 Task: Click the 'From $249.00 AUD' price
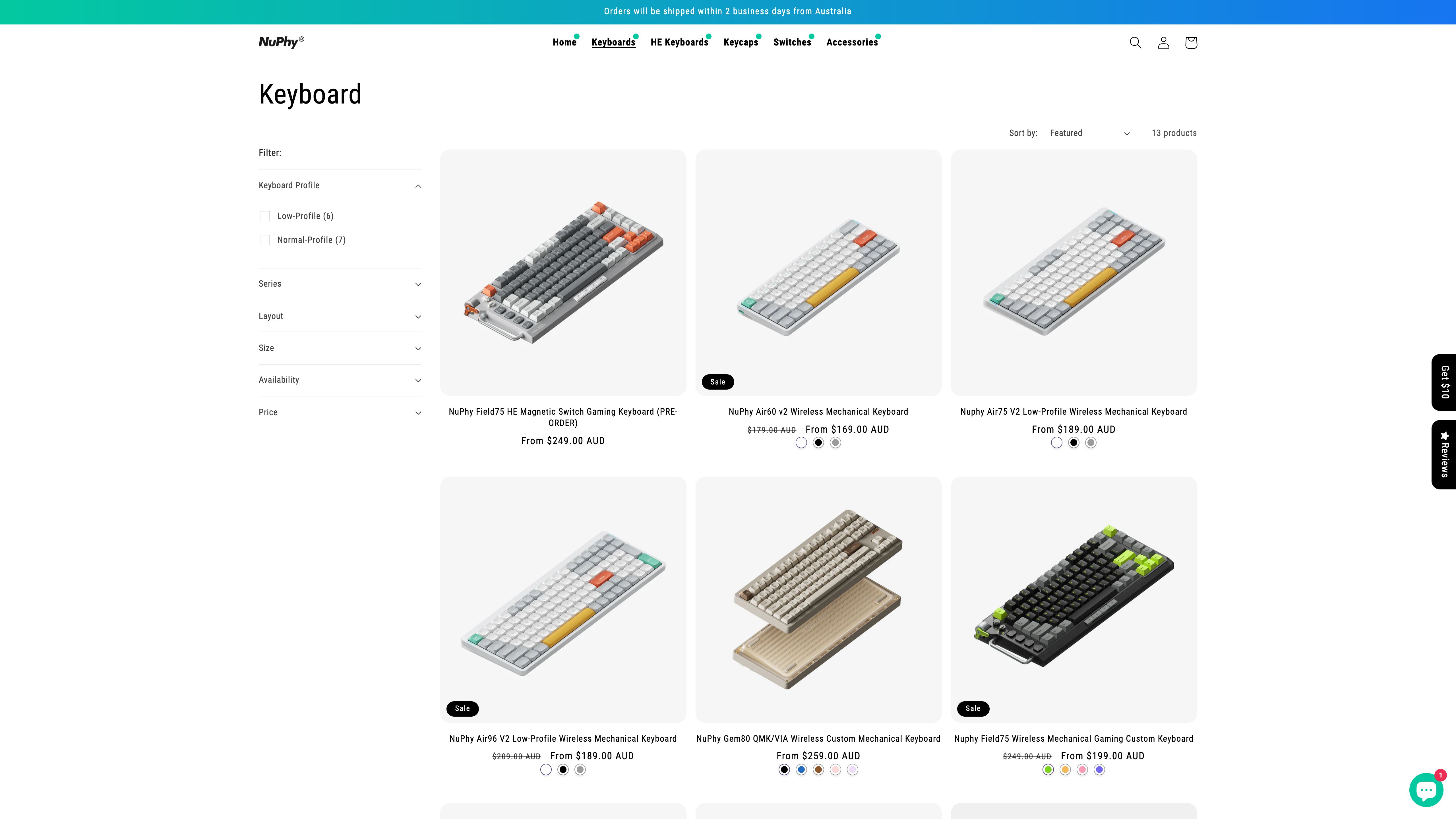click(x=563, y=441)
